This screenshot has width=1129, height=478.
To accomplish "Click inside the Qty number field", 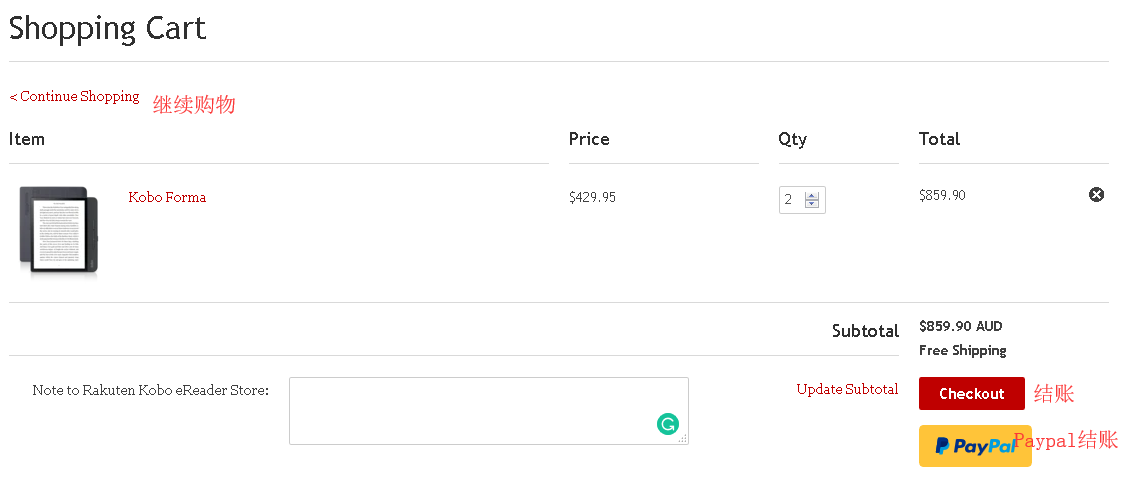I will [x=791, y=200].
